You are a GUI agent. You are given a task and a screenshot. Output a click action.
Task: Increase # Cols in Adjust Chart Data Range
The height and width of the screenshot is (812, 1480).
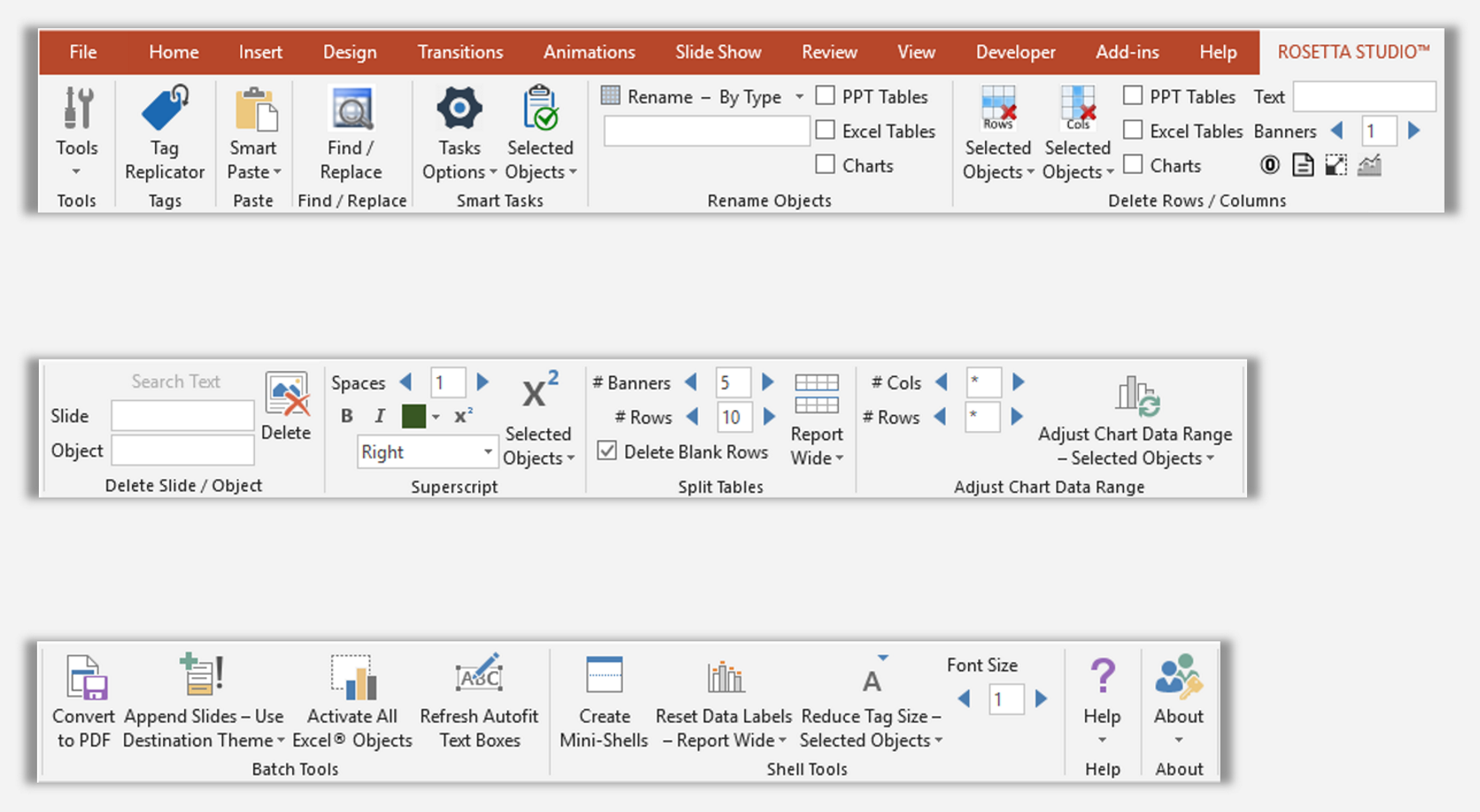coord(1019,382)
